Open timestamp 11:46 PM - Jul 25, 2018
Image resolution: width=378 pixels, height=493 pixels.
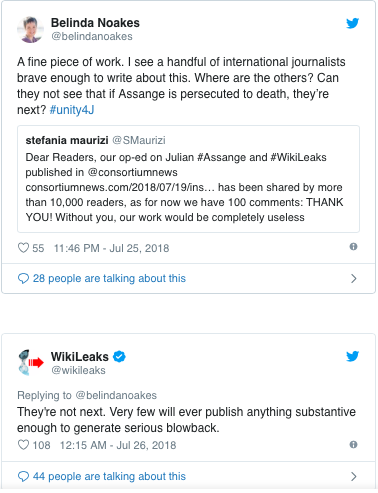tap(111, 248)
